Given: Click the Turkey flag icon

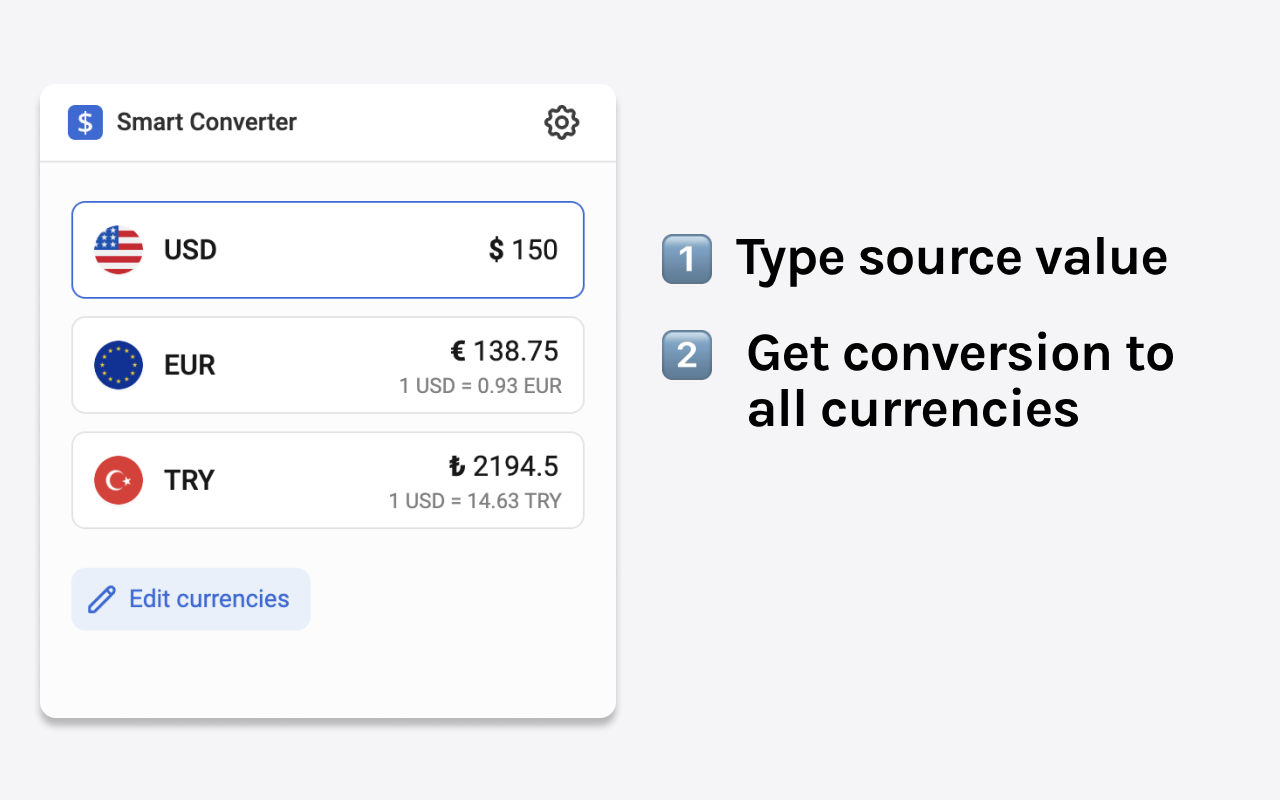Looking at the screenshot, I should point(118,480).
